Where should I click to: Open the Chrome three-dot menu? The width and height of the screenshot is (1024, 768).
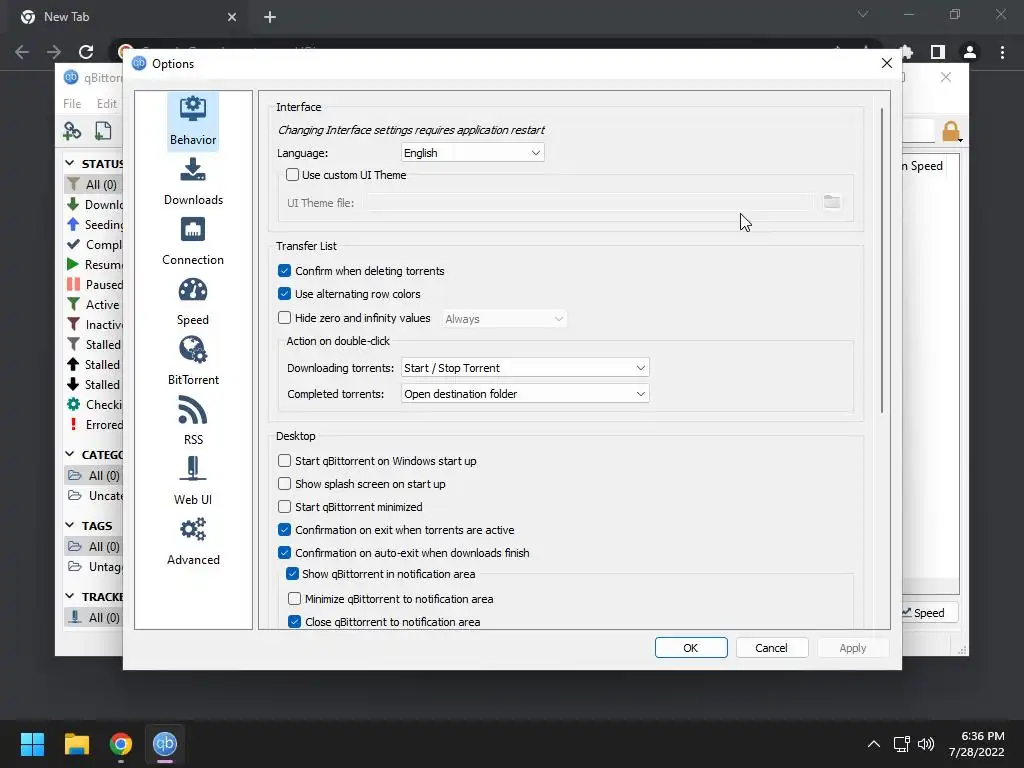pyautogui.click(x=1002, y=52)
